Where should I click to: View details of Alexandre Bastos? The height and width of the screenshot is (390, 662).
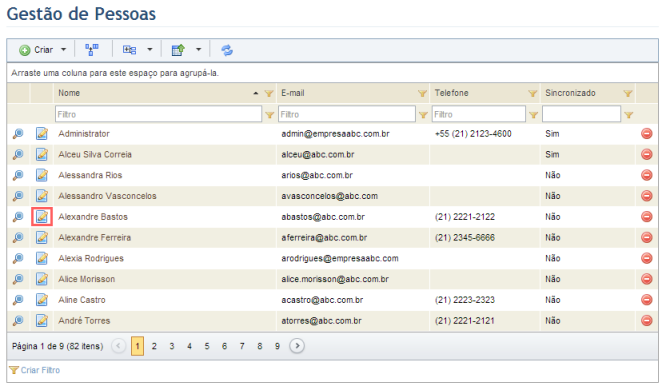coord(18,217)
